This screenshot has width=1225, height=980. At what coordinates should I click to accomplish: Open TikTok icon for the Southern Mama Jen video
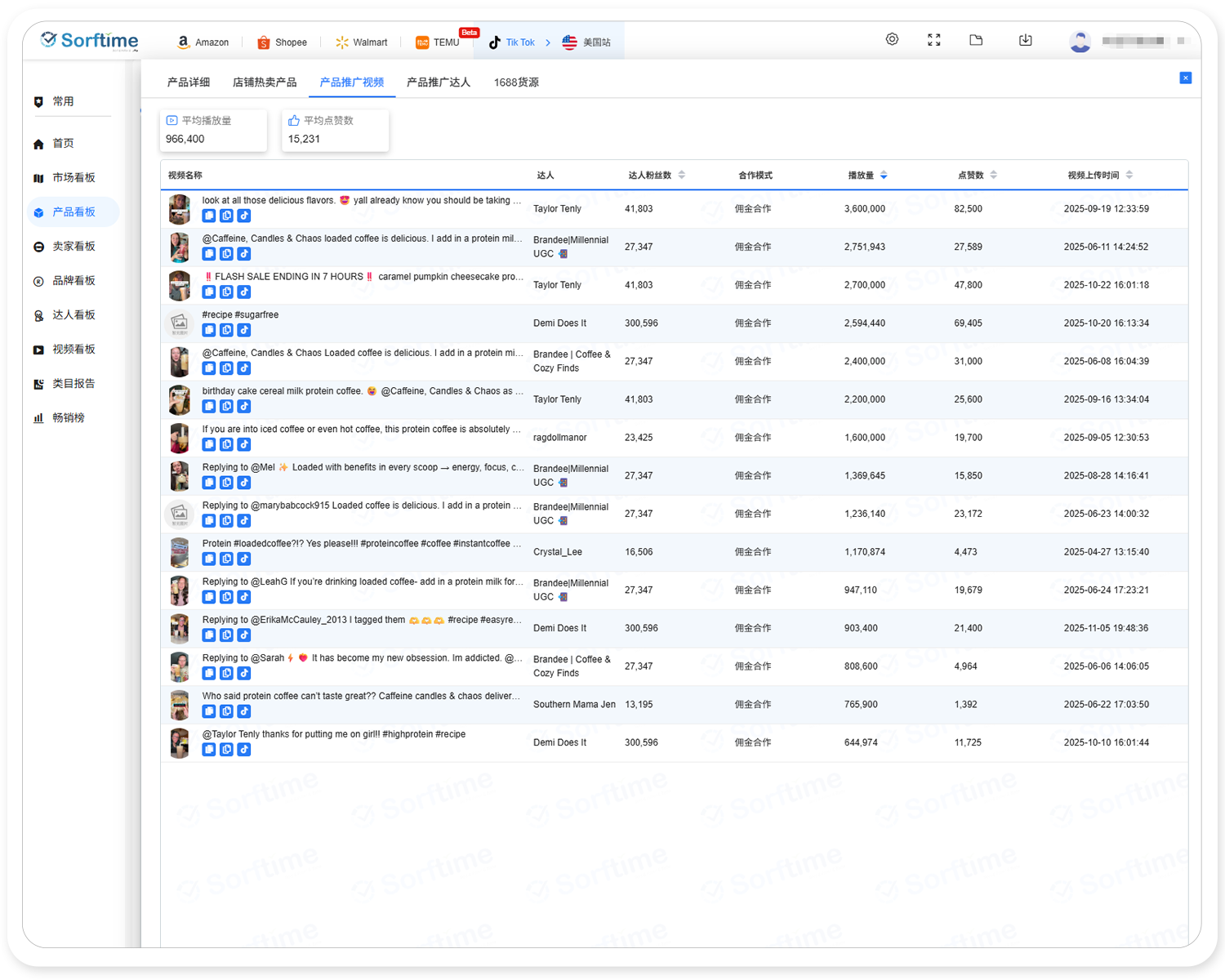coord(244,711)
